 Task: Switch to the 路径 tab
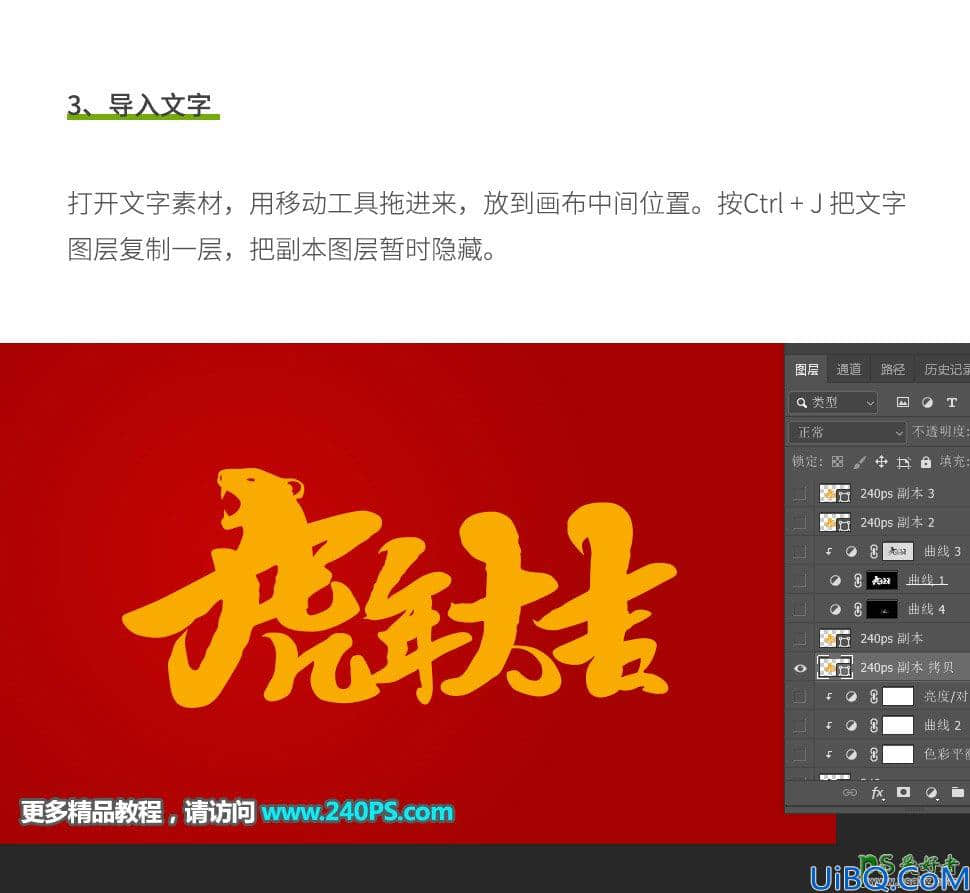(x=893, y=369)
